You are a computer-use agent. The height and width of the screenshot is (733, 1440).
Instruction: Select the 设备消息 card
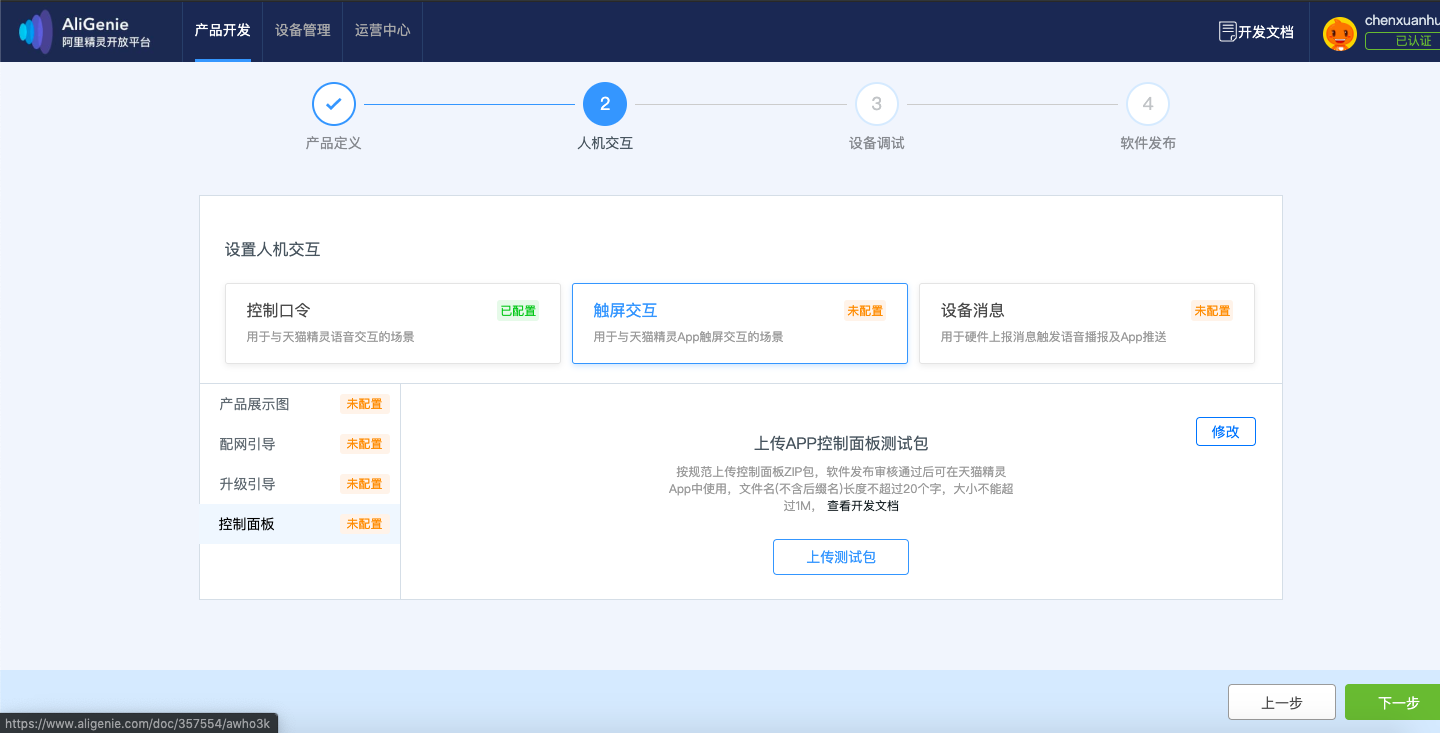[x=1087, y=323]
